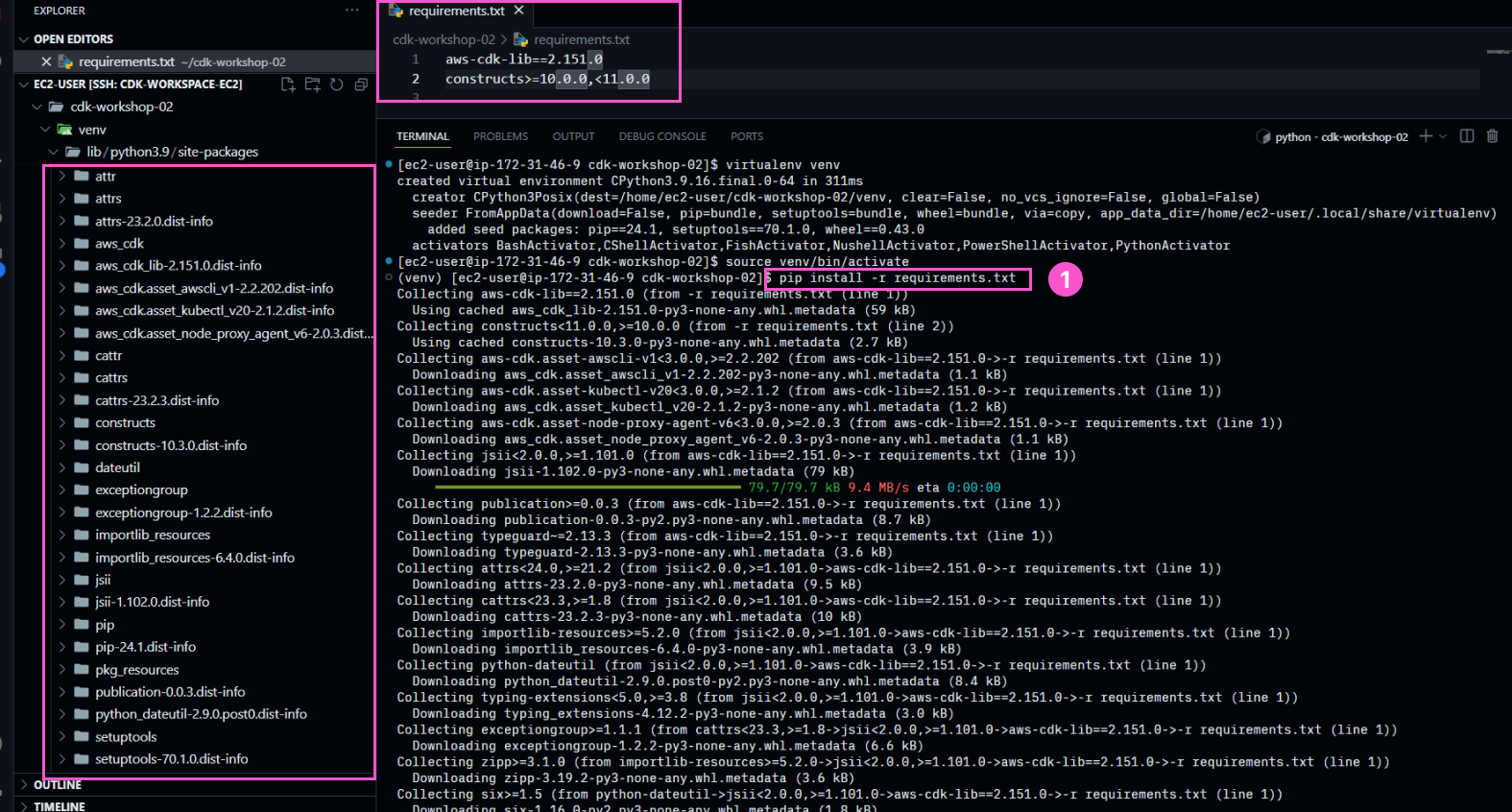1512x812 pixels.
Task: Open the setuptools folder
Action: pyautogui.click(x=126, y=737)
